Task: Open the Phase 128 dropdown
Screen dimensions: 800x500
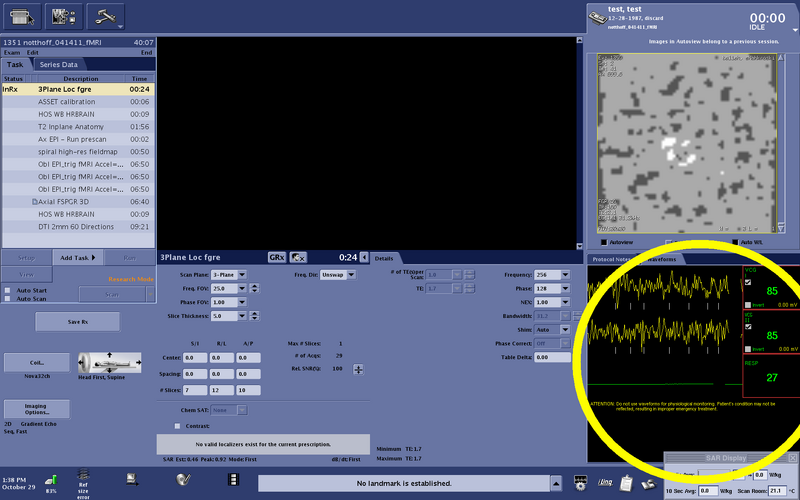Action: point(565,288)
